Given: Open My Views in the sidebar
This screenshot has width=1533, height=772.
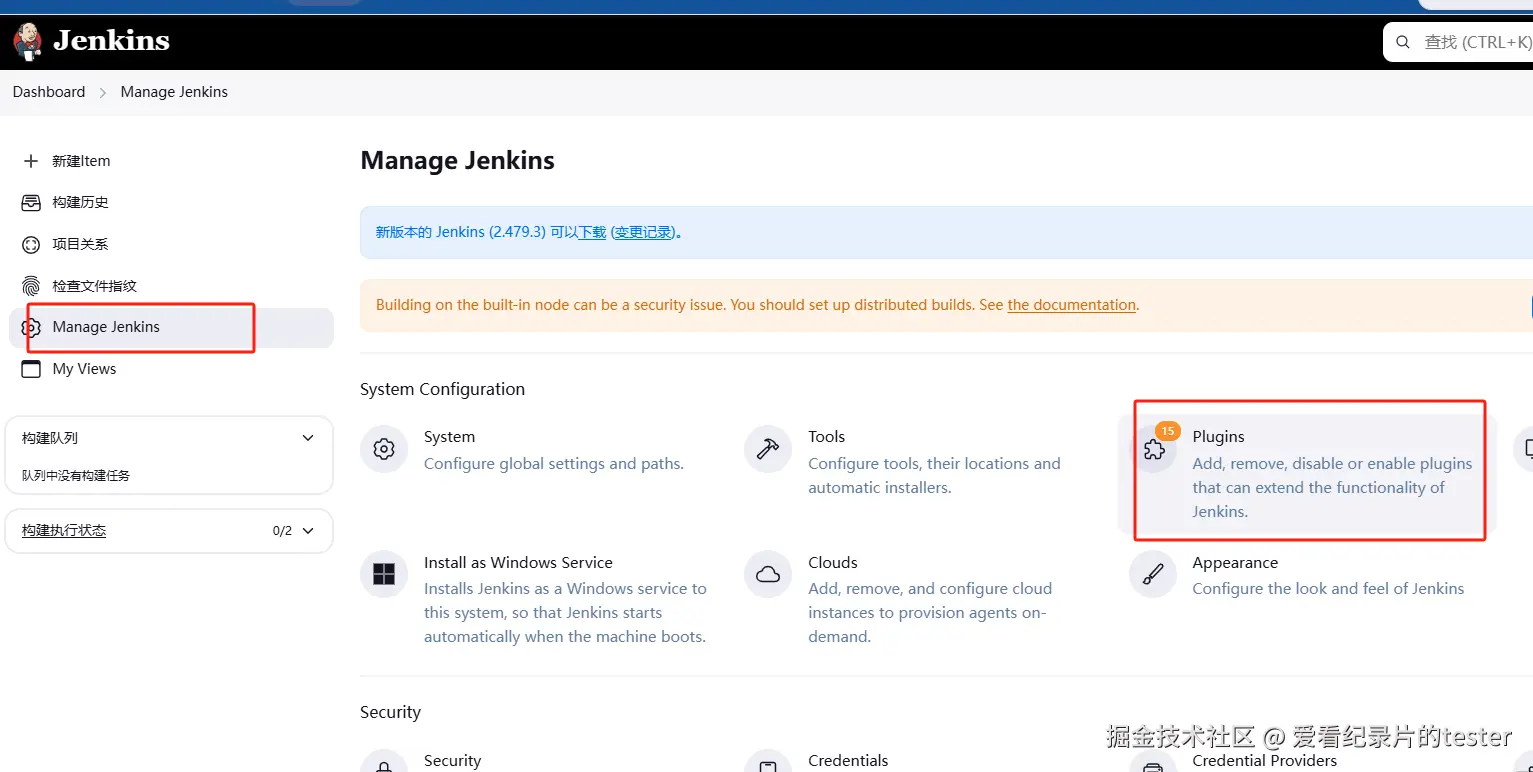Looking at the screenshot, I should point(171,369).
